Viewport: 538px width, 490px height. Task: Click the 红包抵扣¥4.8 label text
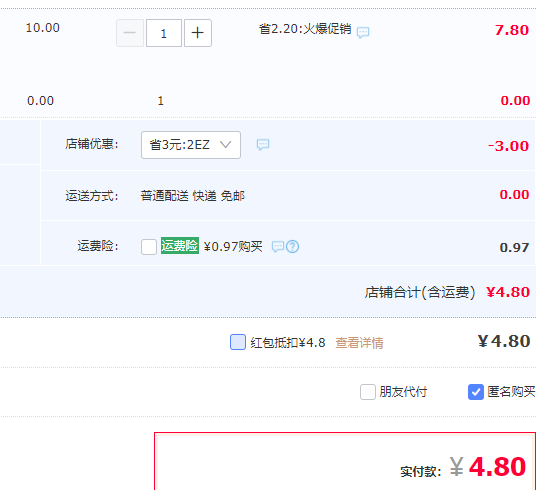pyautogui.click(x=288, y=343)
